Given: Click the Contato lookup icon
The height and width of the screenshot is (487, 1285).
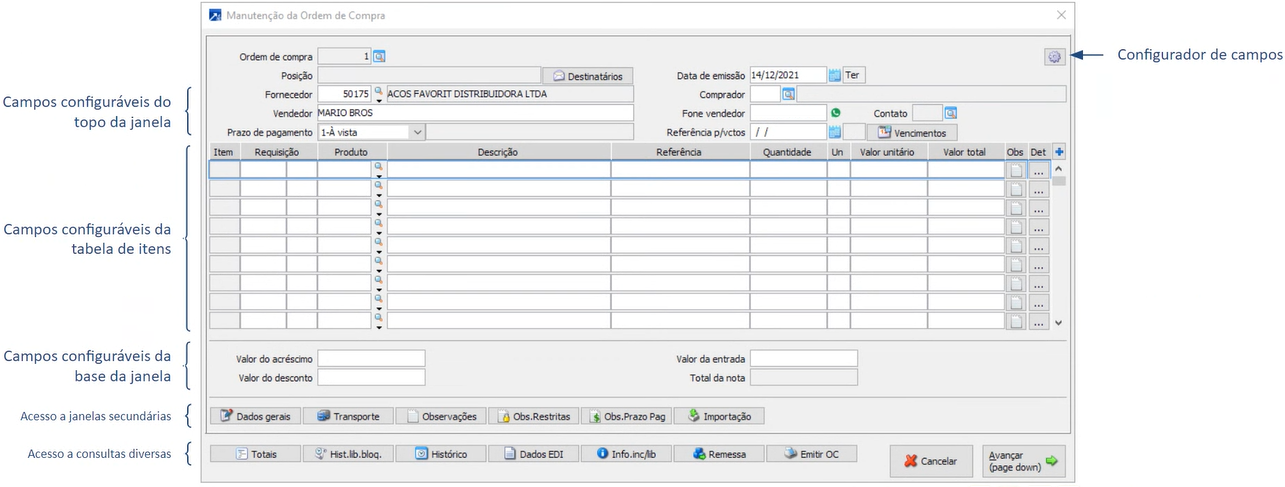Looking at the screenshot, I should pyautogui.click(x=951, y=113).
